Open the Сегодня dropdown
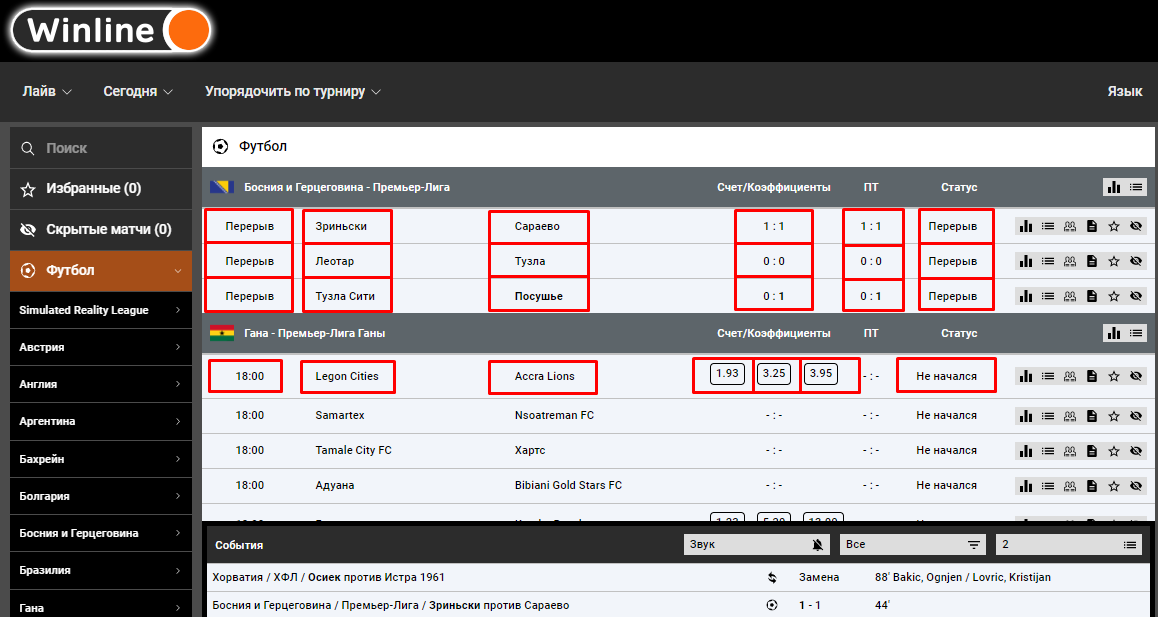The image size is (1158, 617). 138,92
